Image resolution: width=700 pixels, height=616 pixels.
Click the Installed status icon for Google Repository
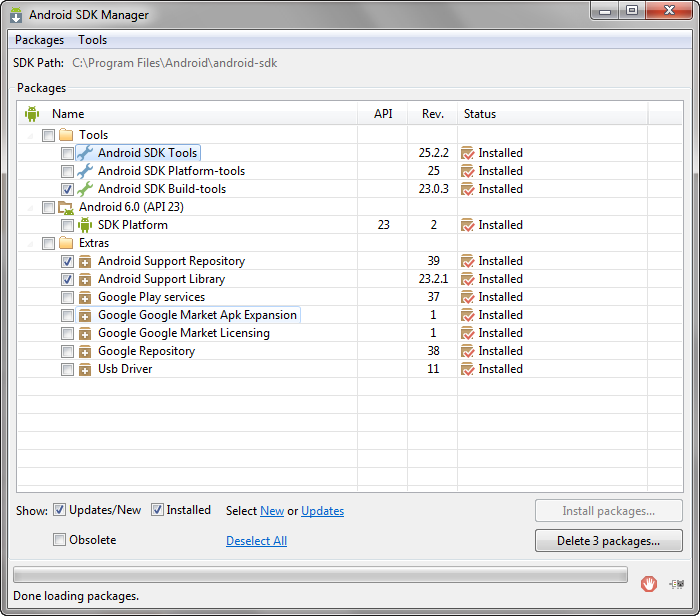click(467, 351)
